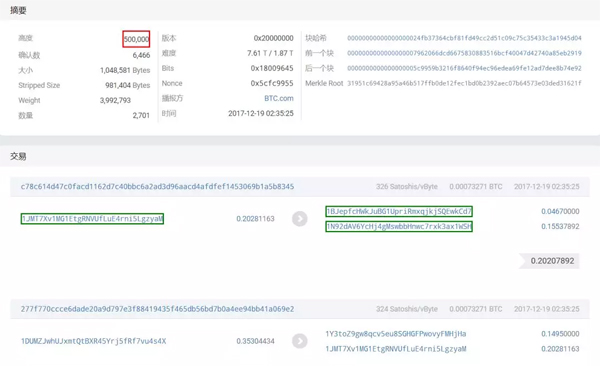Open transaction hash starting 277f770ccce6

click(157, 309)
